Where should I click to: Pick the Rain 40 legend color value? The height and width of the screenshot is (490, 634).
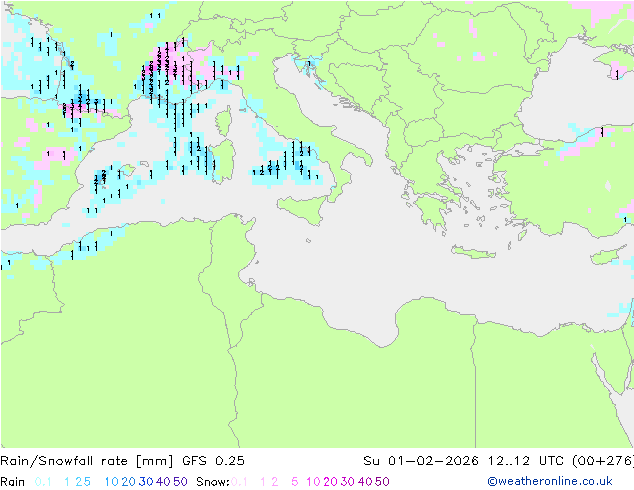click(163, 482)
